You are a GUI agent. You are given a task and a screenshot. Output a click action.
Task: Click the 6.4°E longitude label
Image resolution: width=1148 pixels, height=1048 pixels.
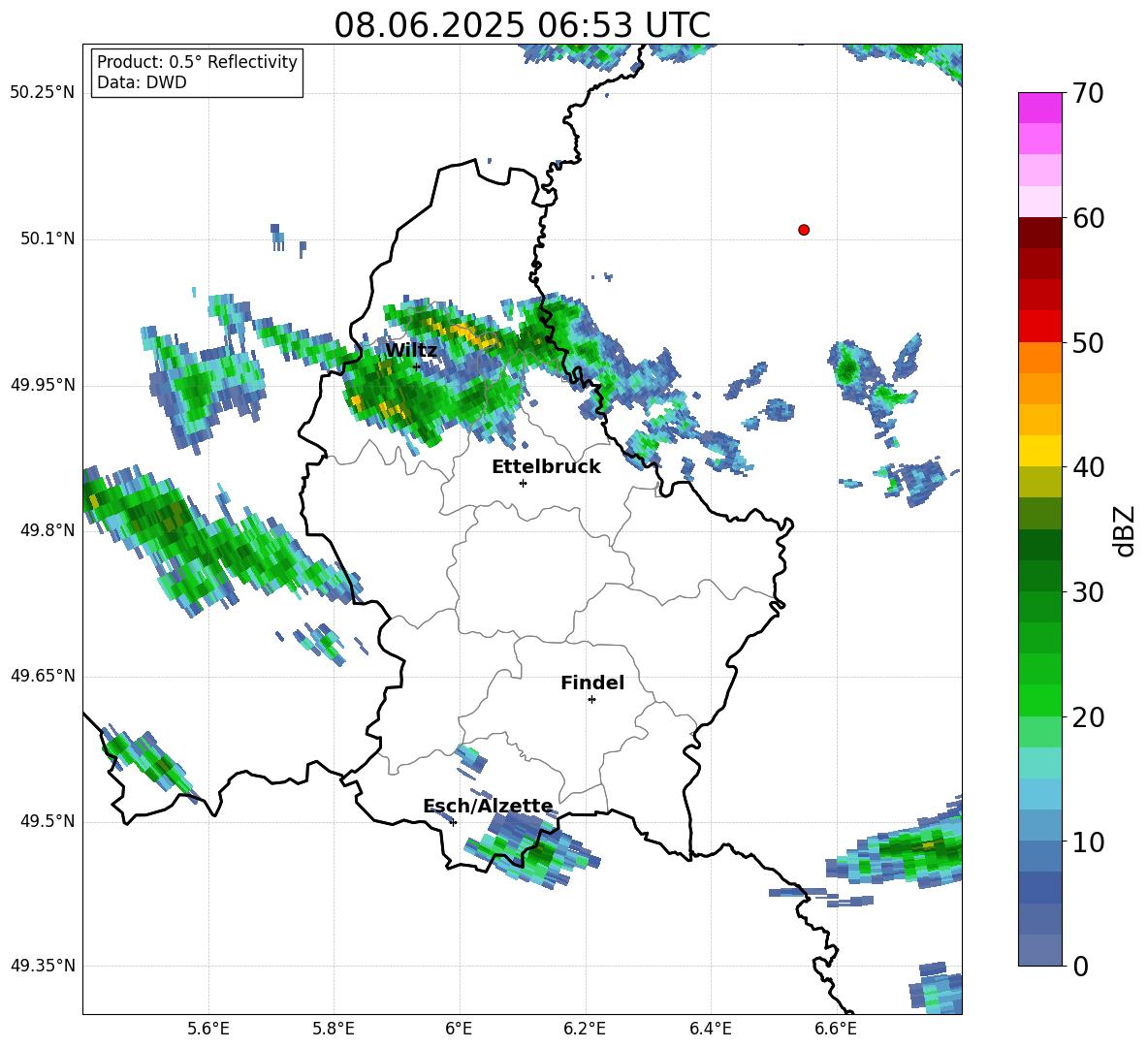711,1029
